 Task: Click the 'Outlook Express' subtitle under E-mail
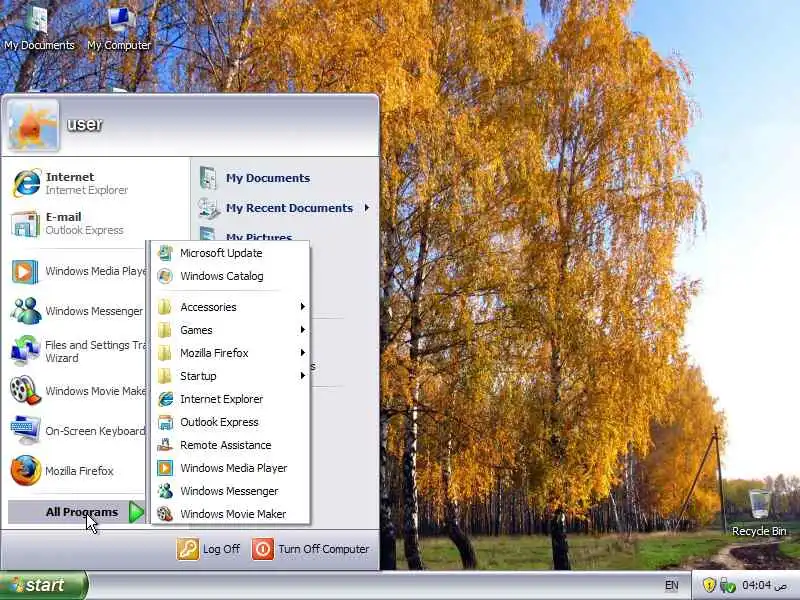pos(84,231)
